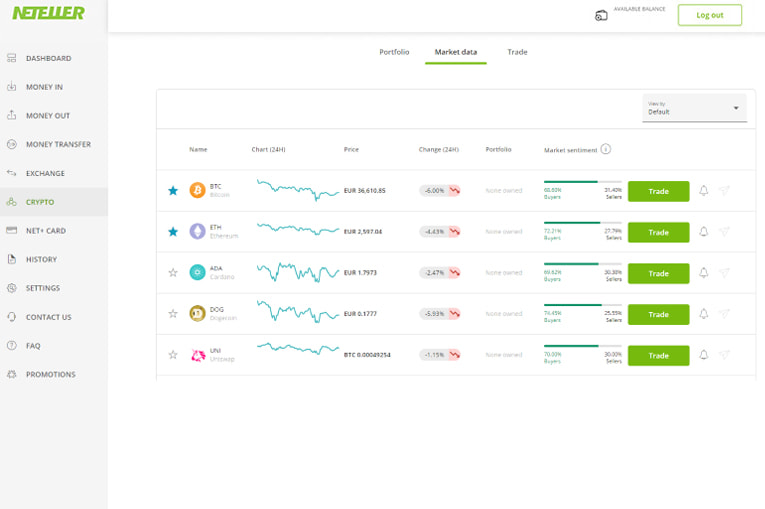This screenshot has width=765, height=509.
Task: Click the EUR 2,597.04 price
Action: click(x=362, y=232)
